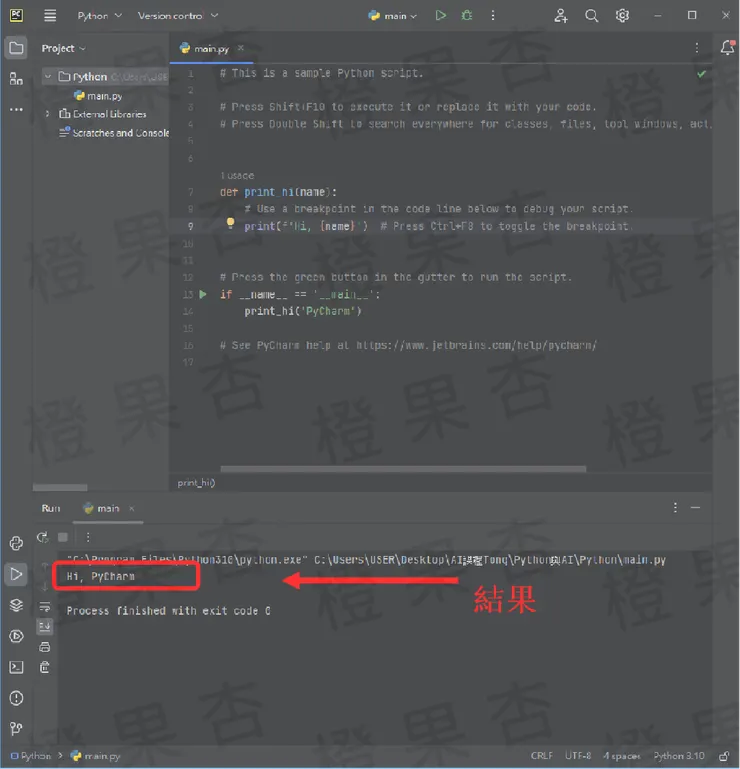Stop the running process
The width and height of the screenshot is (740, 769).
pyautogui.click(x=63, y=538)
